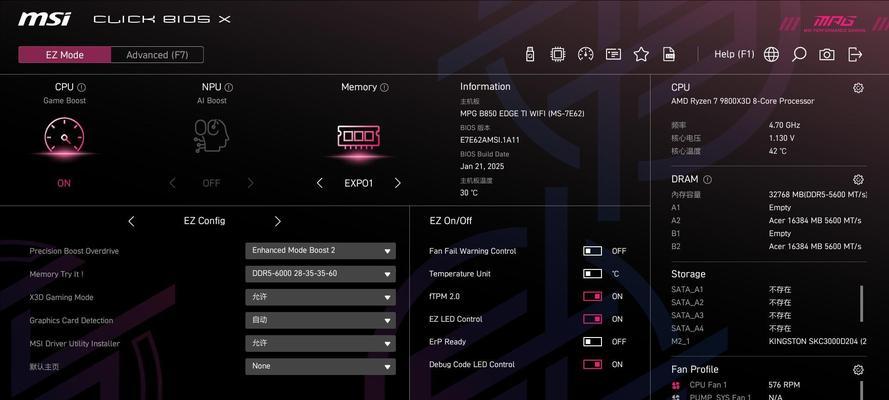Switch to Advanced (F7) tab
Screen dimensions: 889x400
pyautogui.click(x=157, y=55)
